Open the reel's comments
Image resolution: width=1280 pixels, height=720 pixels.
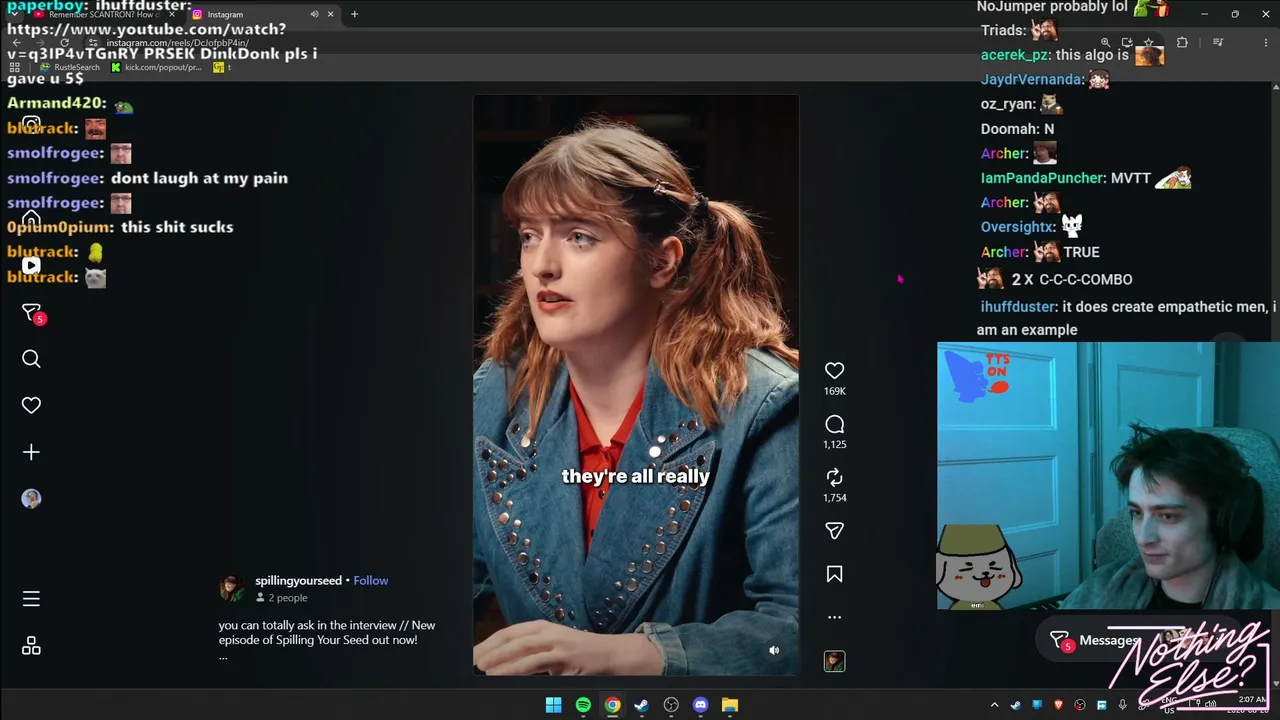tap(834, 424)
